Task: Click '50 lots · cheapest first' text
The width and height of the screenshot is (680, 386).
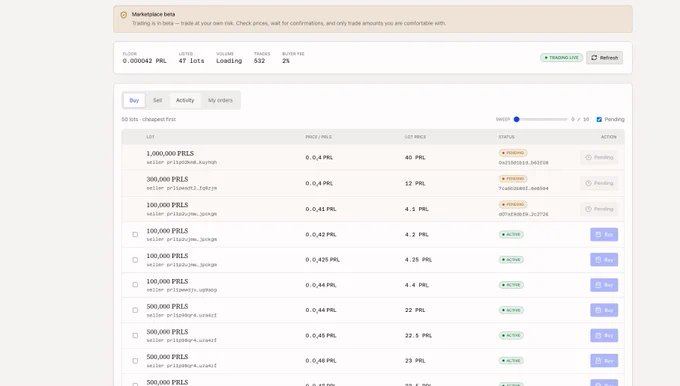Action: (x=149, y=119)
